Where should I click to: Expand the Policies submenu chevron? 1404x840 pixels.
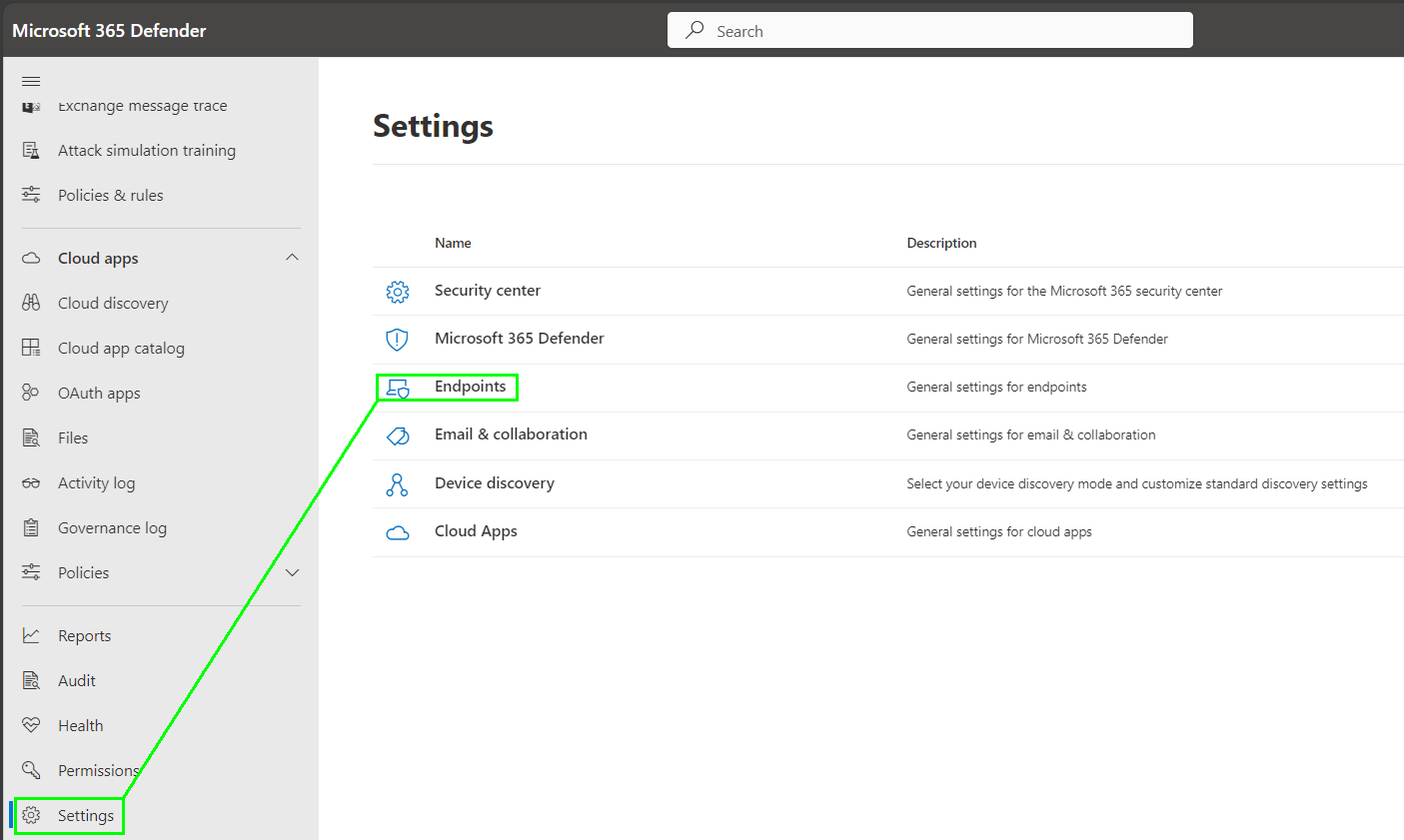click(292, 572)
